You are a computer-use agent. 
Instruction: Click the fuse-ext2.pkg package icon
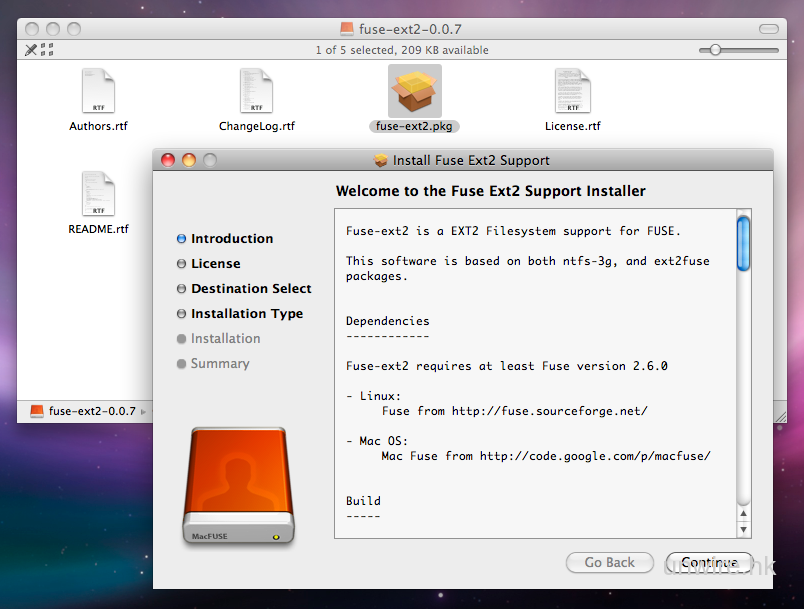point(414,92)
